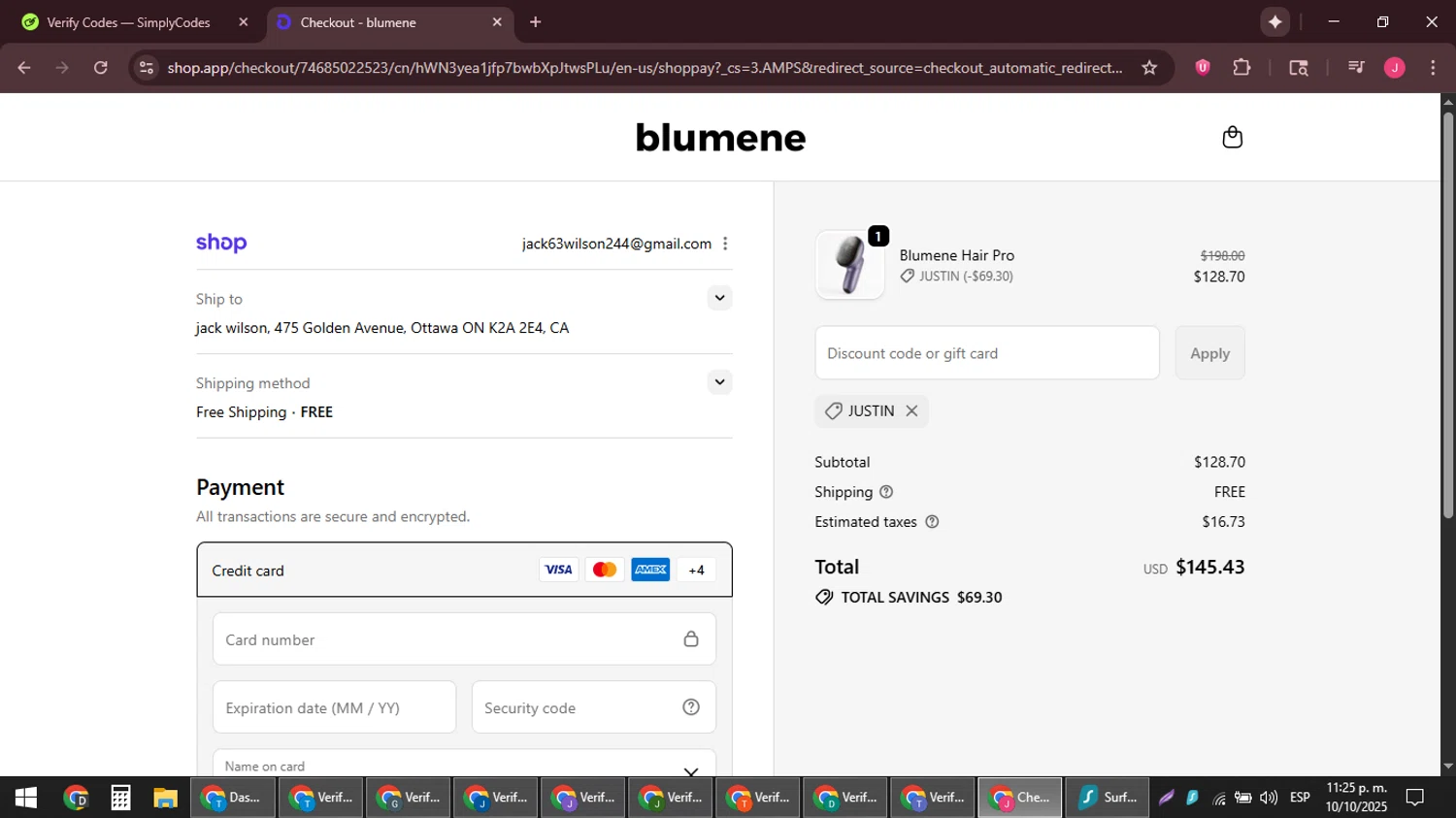Click the blumene store logo
Screen dimensions: 1456x818
coord(720,138)
